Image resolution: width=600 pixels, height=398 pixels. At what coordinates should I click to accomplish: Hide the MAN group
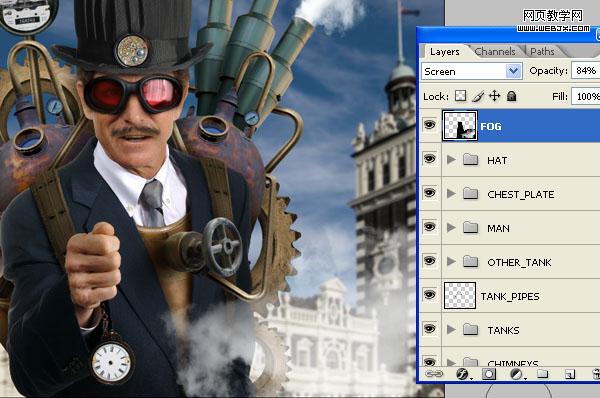click(430, 227)
